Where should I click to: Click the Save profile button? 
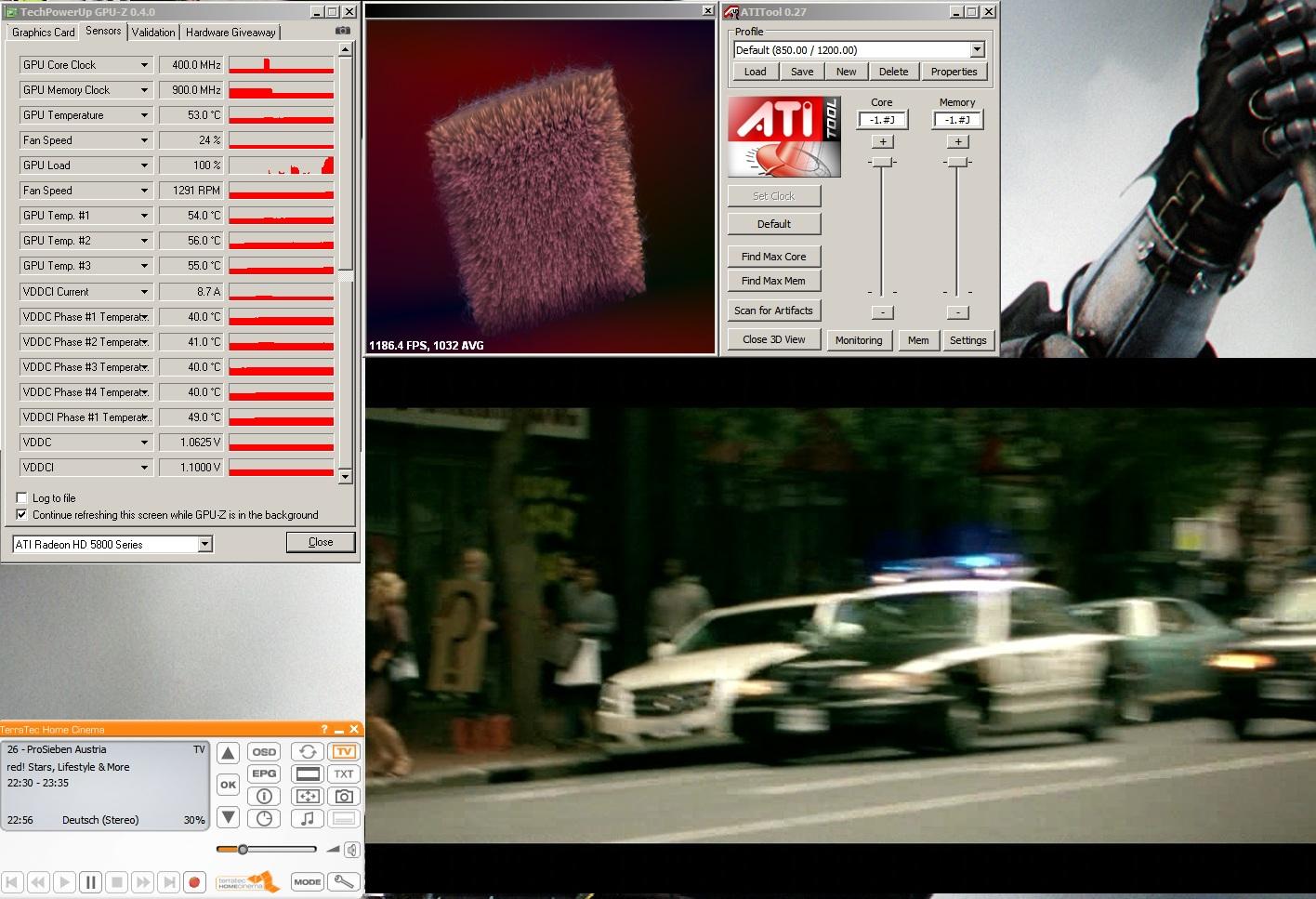tap(802, 72)
